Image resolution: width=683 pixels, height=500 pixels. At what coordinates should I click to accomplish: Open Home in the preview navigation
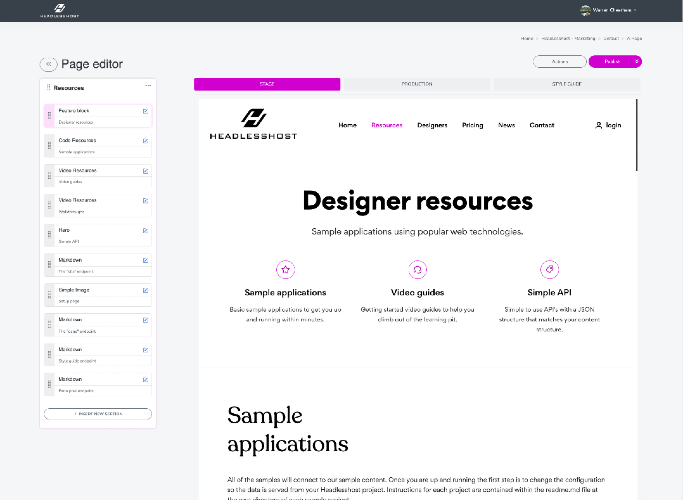click(x=348, y=125)
